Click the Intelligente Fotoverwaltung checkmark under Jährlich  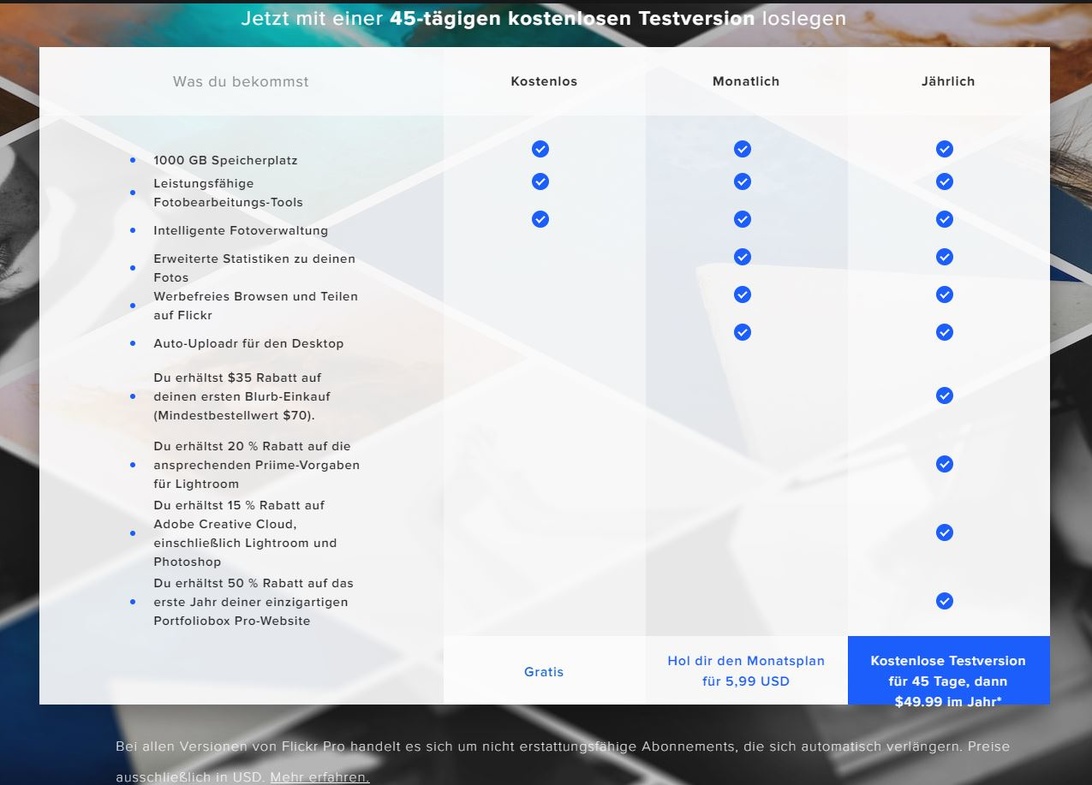click(x=944, y=219)
